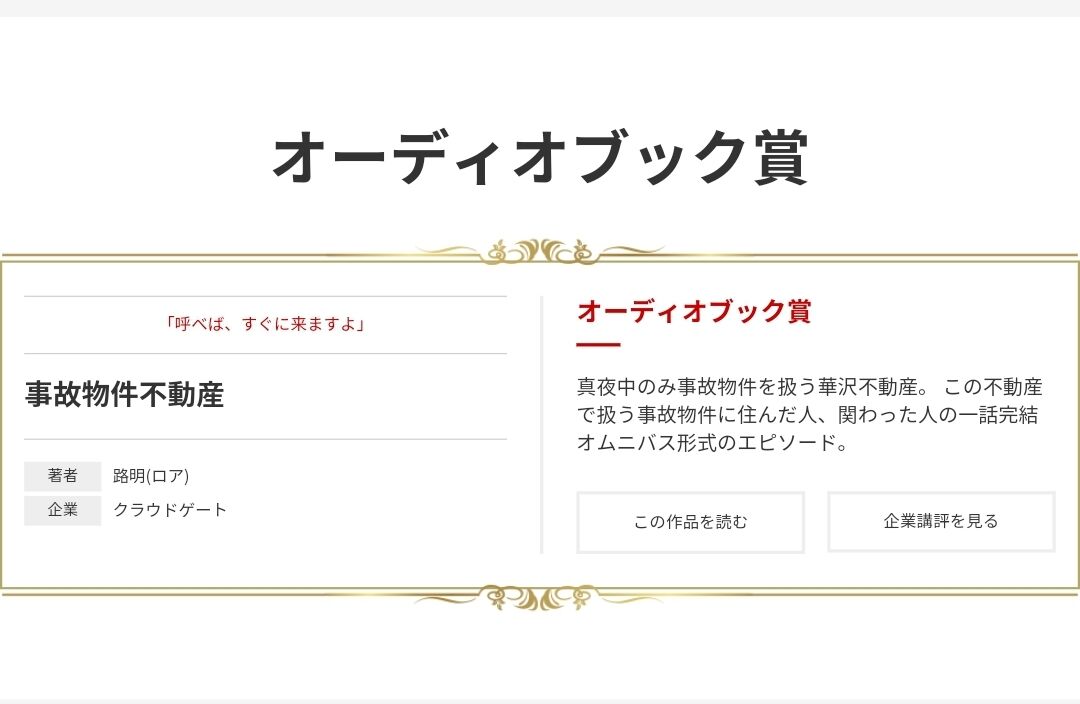This screenshot has width=1080, height=704.
Task: Click the horizontal line below the quote
Action: pyautogui.click(x=265, y=353)
